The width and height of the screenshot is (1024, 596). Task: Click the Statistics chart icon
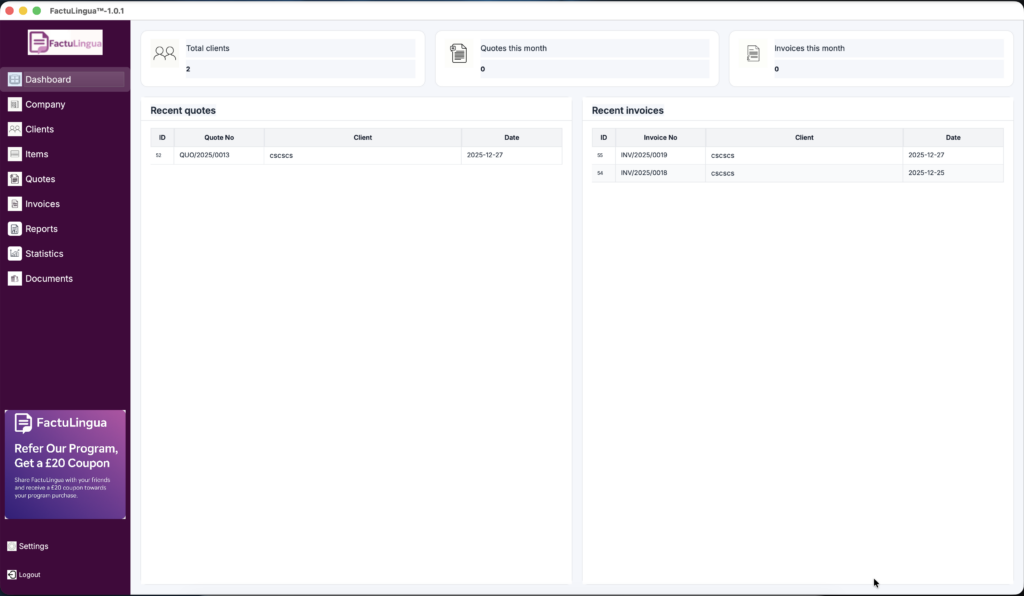click(x=15, y=254)
